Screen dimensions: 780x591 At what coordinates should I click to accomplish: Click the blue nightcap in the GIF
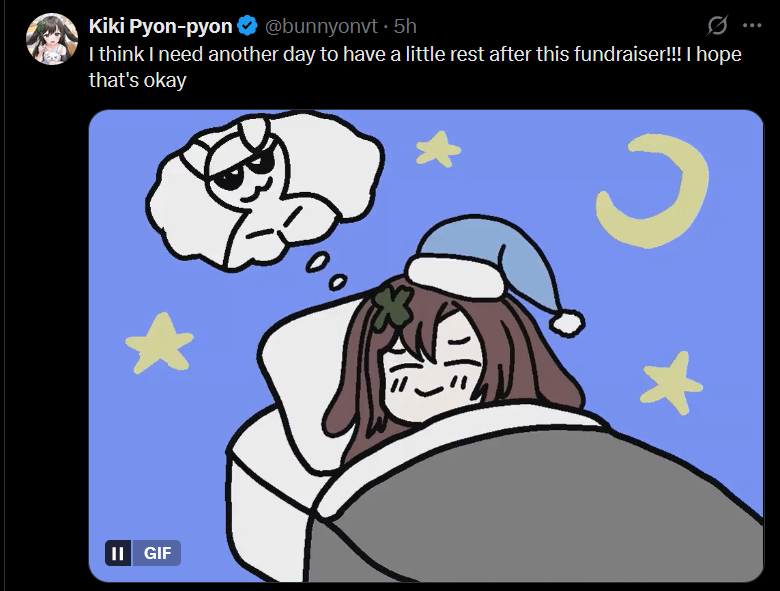tap(490, 271)
